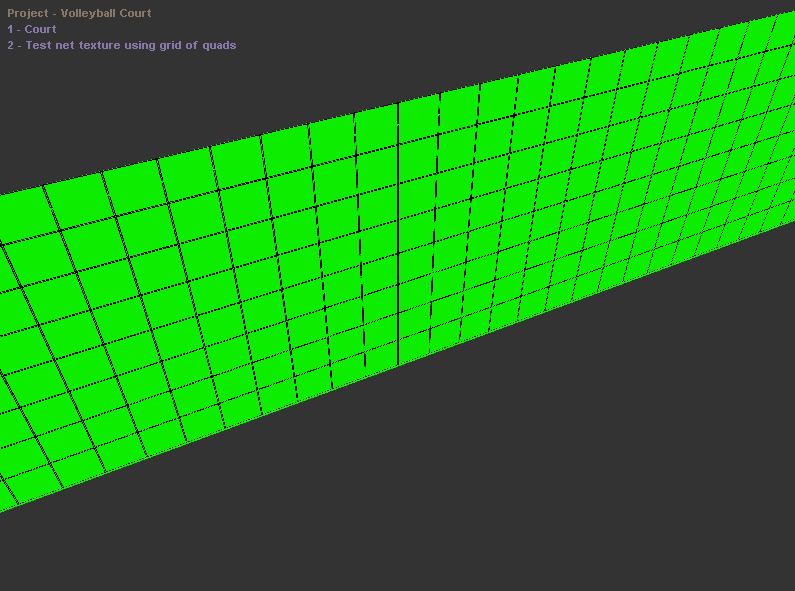This screenshot has width=795, height=591.
Task: Select the "1 - Court" menu option
Action: tap(32, 30)
